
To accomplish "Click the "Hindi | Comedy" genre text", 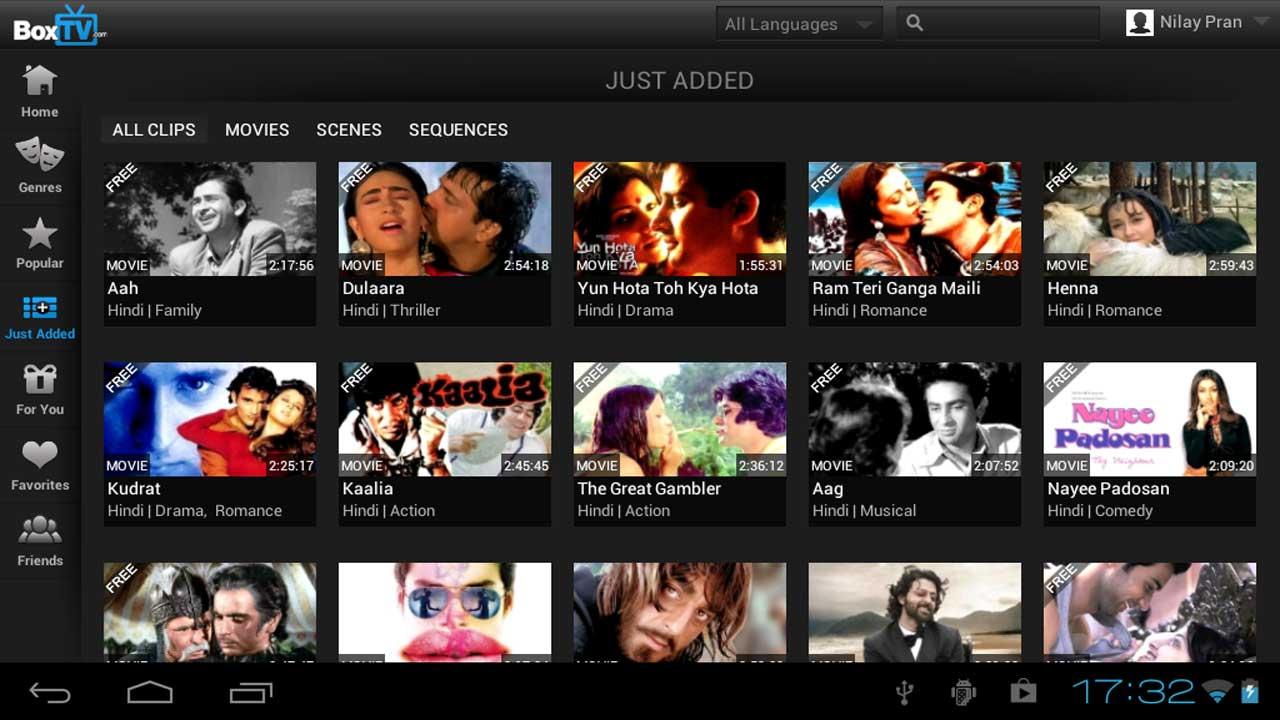I will (x=1100, y=510).
